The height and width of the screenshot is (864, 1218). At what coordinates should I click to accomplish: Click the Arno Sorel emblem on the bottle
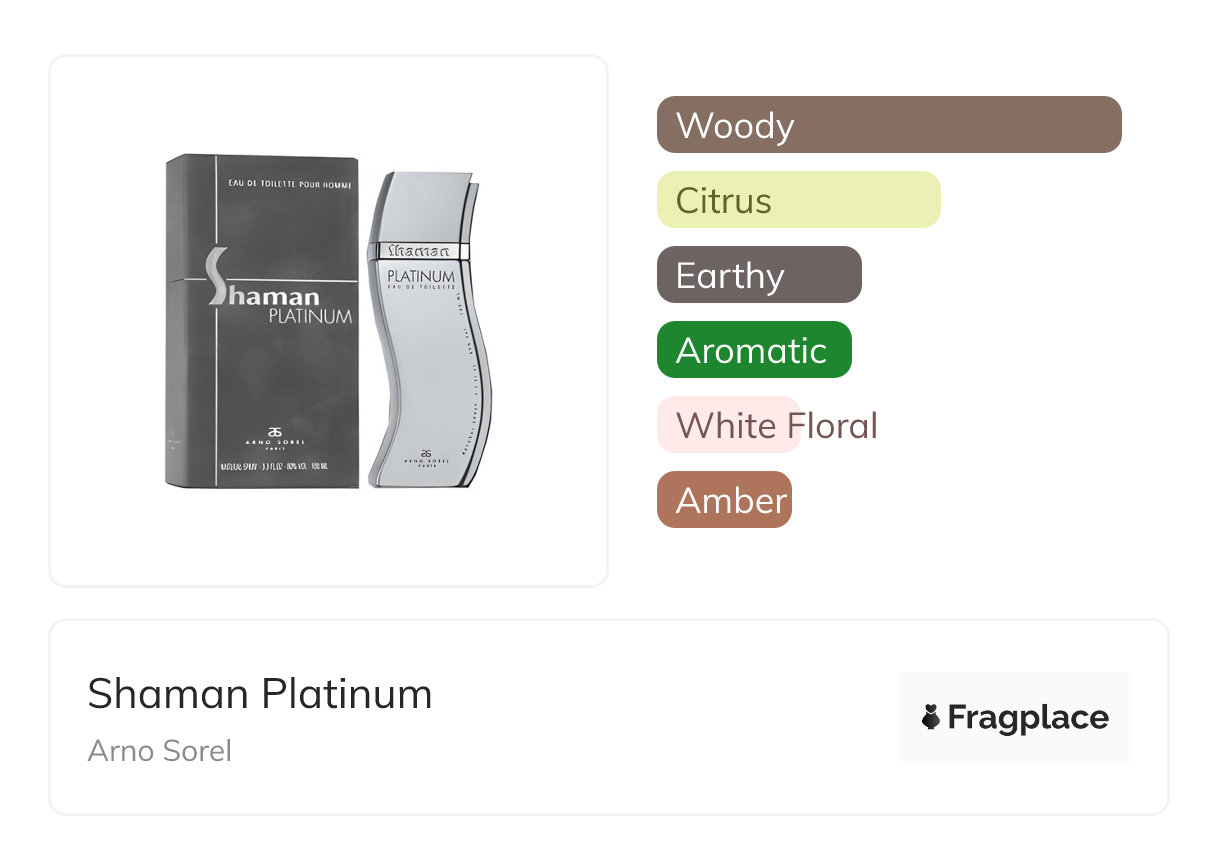(426, 451)
